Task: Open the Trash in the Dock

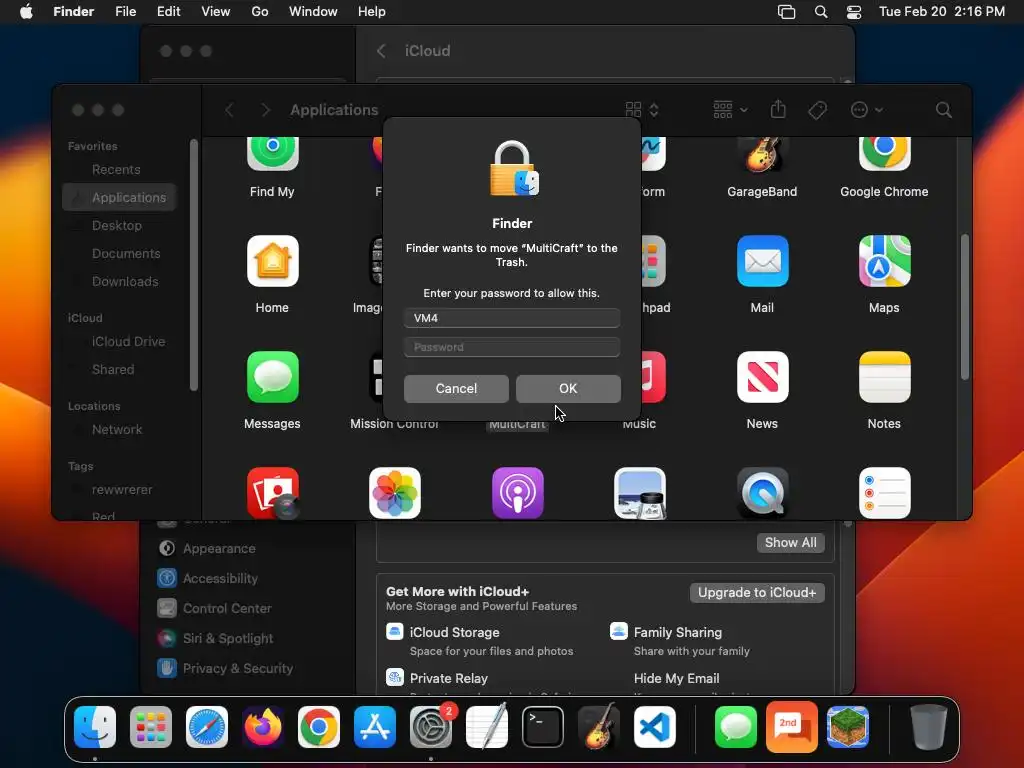Action: [x=929, y=727]
